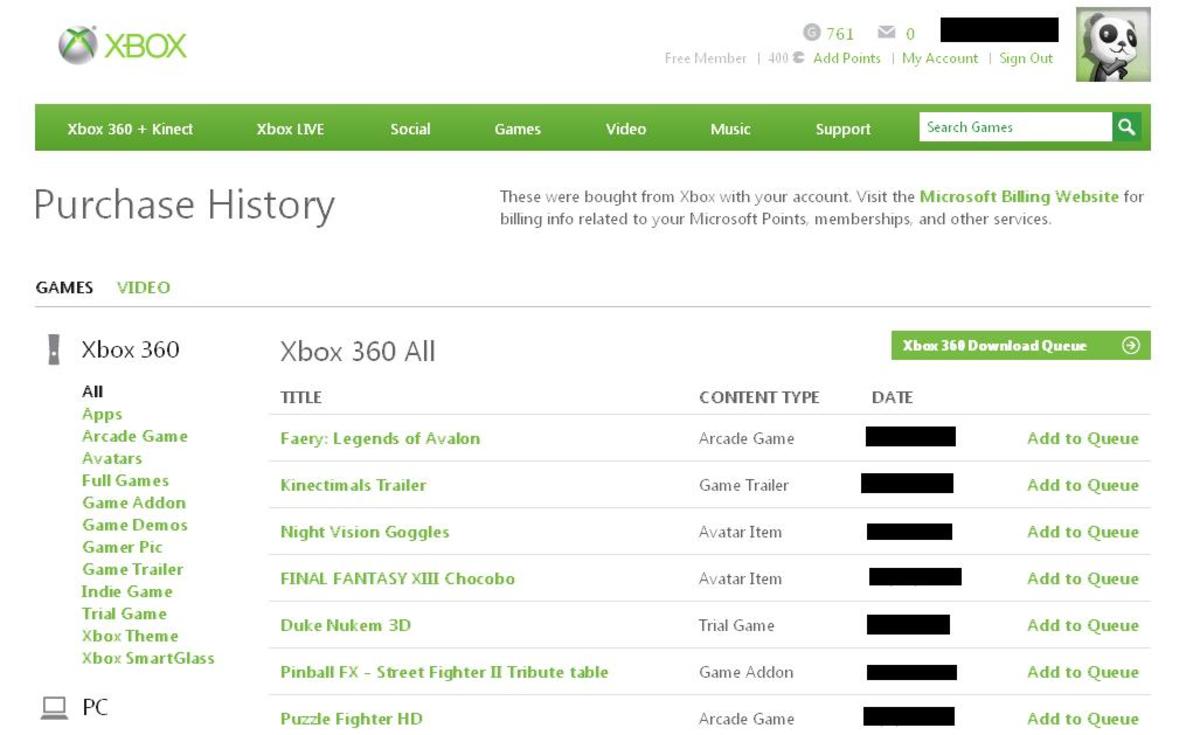
Task: Open Duke Nukem 3D title
Action: tap(345, 625)
